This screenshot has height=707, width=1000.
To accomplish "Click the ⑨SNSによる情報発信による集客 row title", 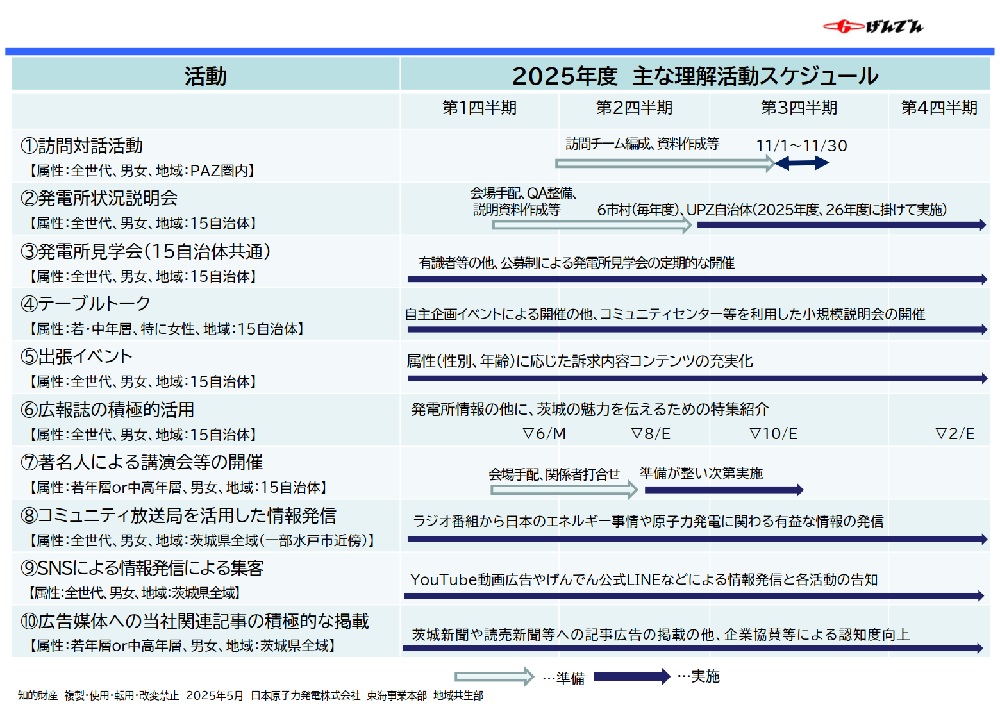I will click(142, 568).
